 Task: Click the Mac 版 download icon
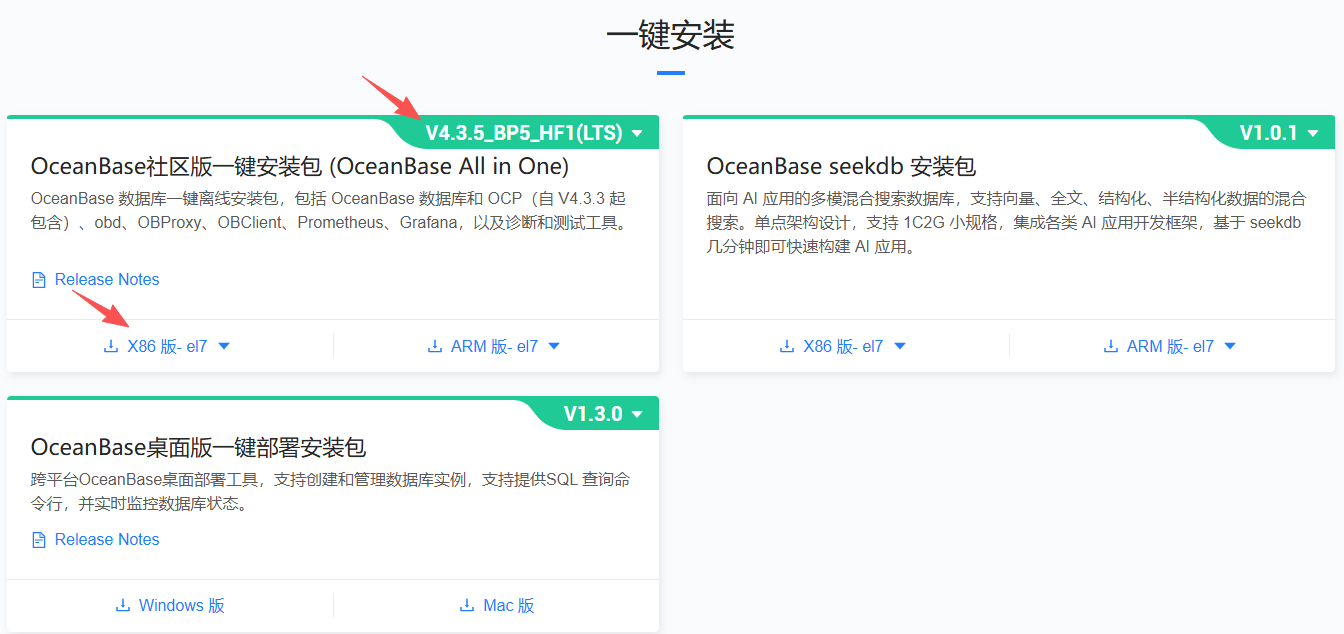point(467,605)
